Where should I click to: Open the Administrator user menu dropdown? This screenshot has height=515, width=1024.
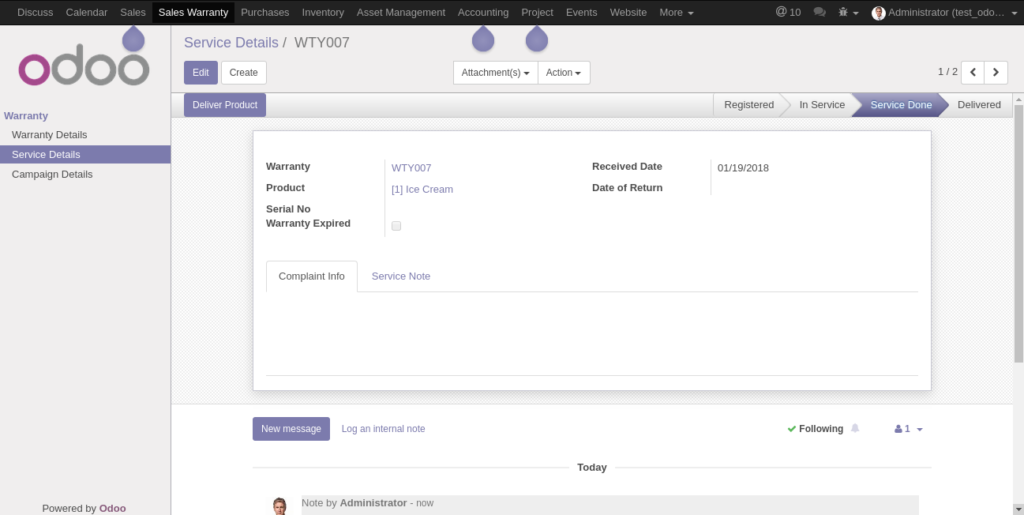(945, 12)
